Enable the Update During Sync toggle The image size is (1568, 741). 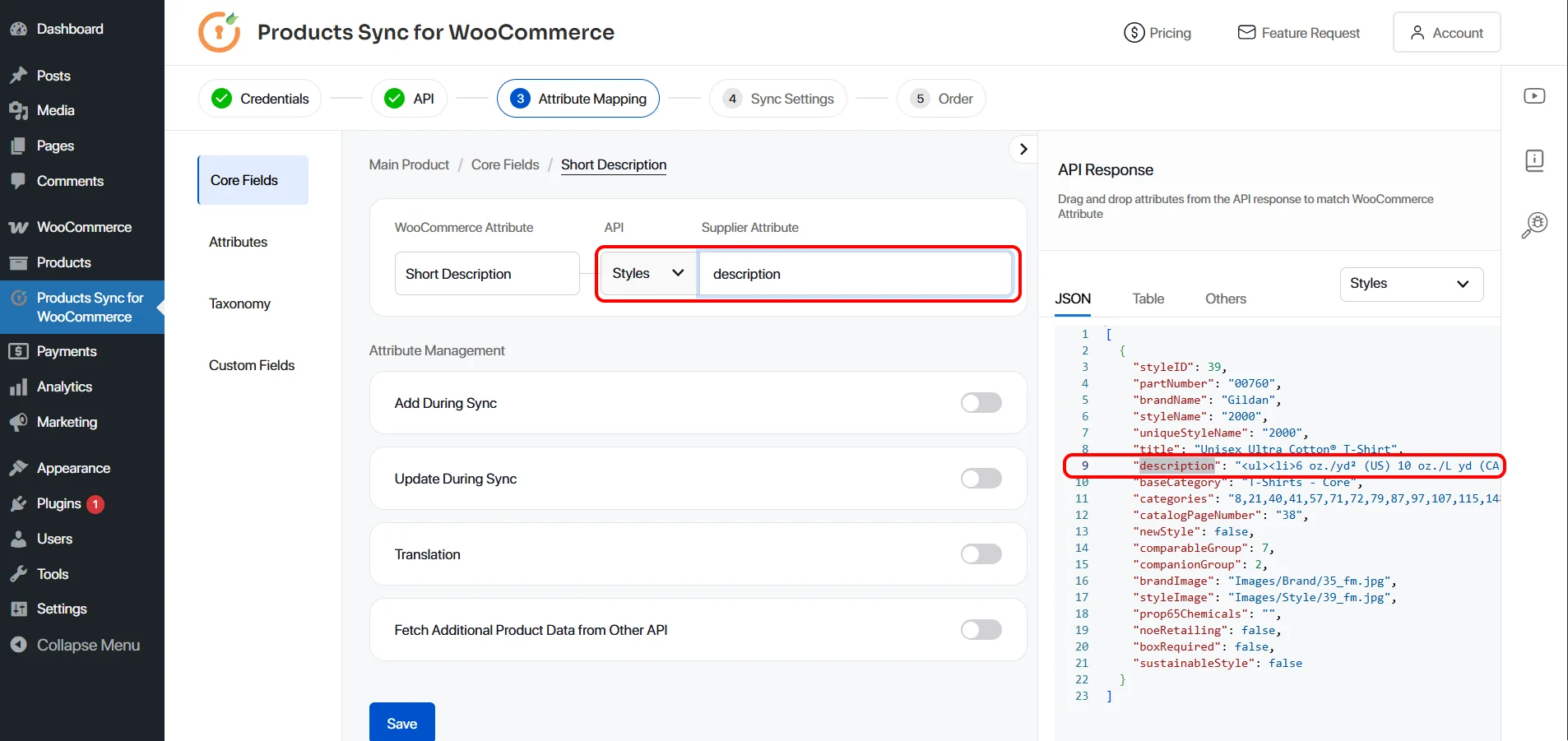pyautogui.click(x=980, y=478)
